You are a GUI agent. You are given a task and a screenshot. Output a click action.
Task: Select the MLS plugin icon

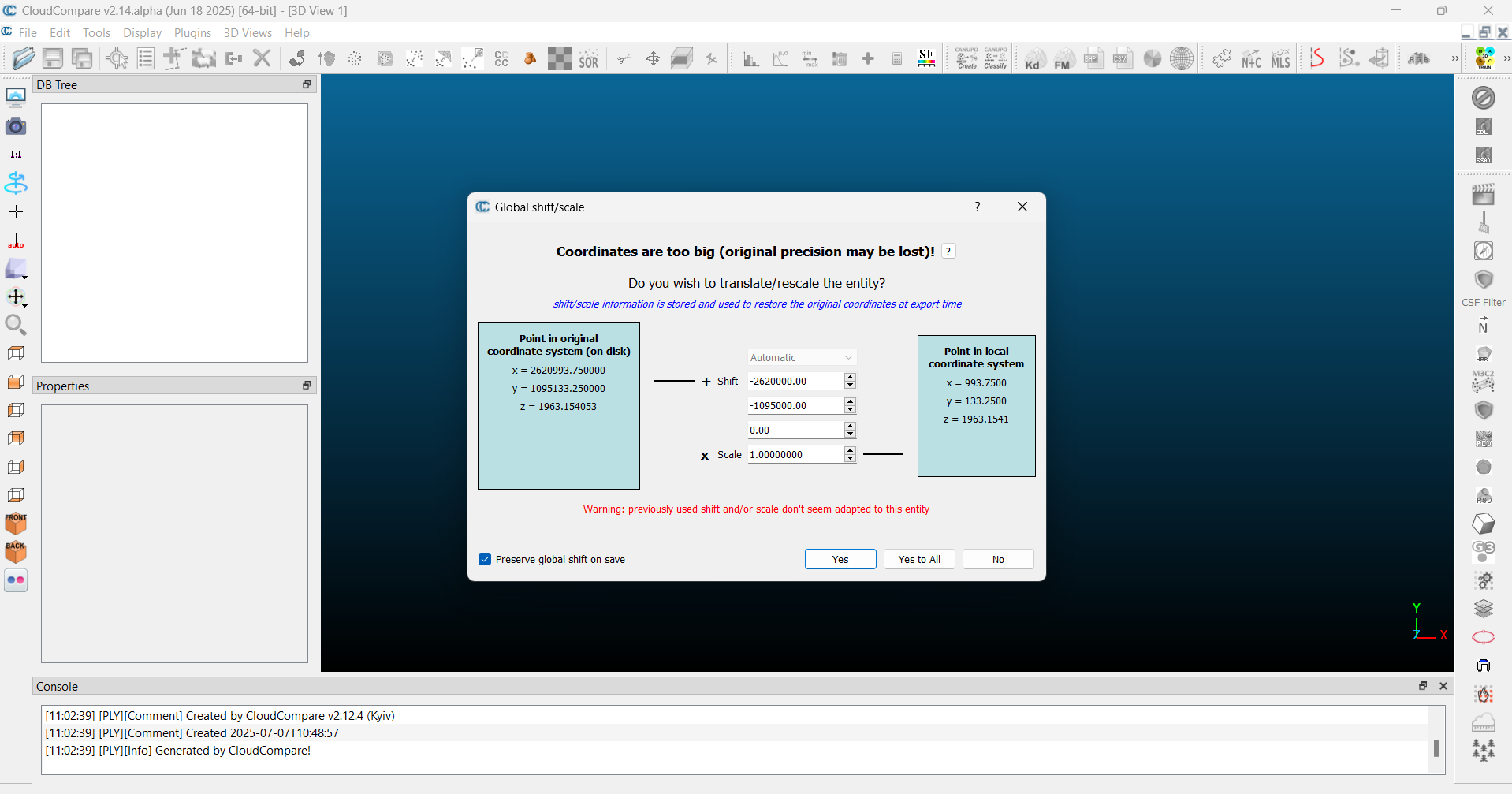coord(1280,59)
